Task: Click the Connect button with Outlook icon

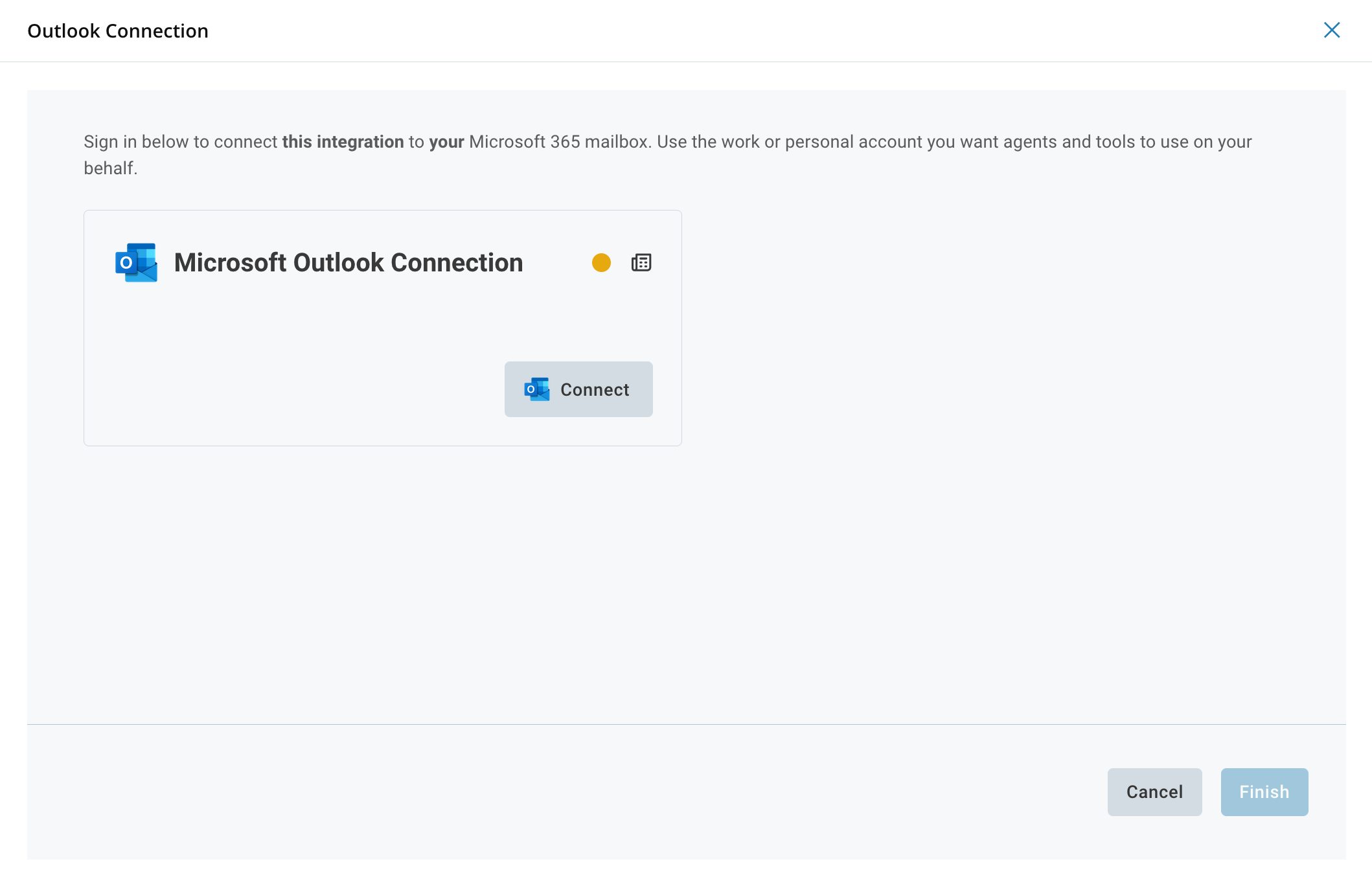Action: pyautogui.click(x=578, y=389)
